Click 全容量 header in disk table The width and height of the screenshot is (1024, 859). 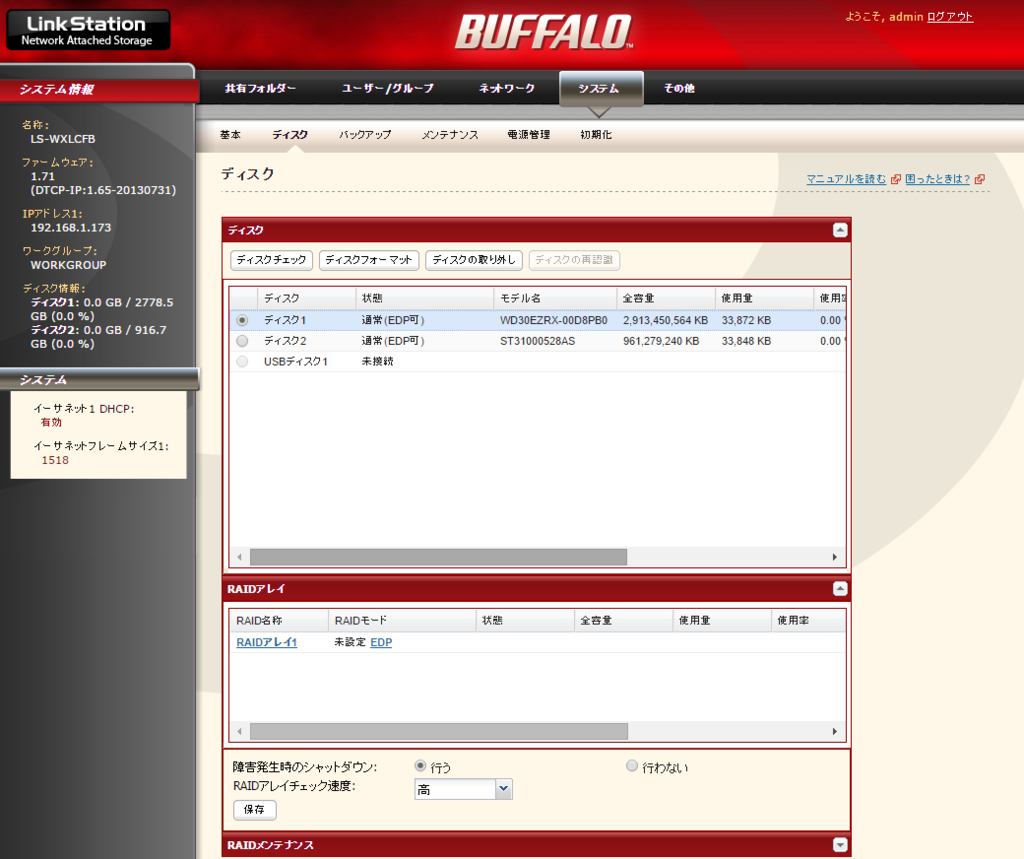click(x=666, y=298)
